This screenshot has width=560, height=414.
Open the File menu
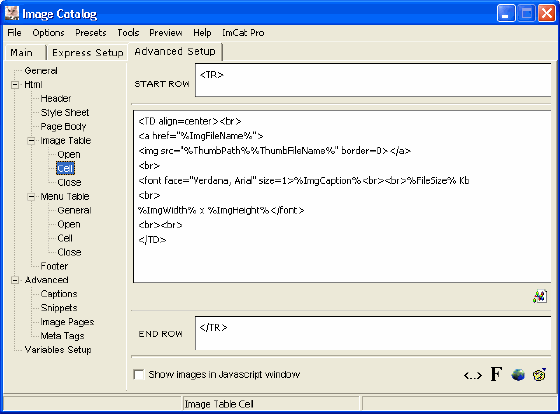(14, 33)
